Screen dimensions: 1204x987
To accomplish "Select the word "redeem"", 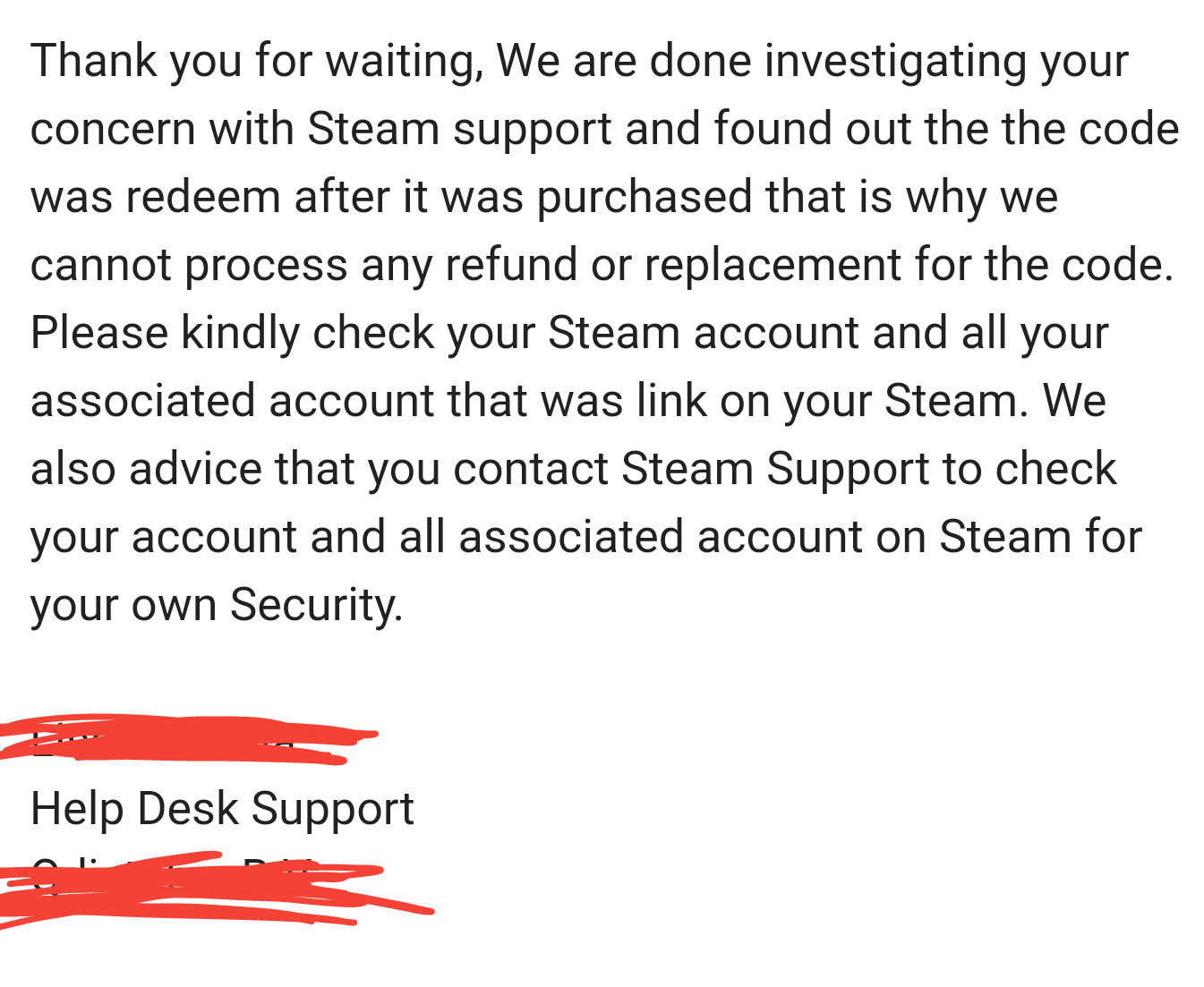I will point(203,197).
